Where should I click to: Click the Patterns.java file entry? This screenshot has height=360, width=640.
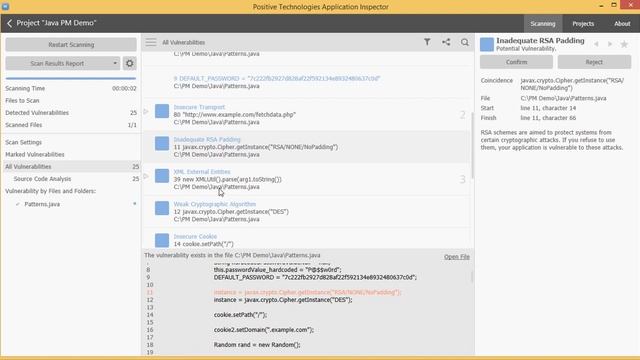(42, 204)
